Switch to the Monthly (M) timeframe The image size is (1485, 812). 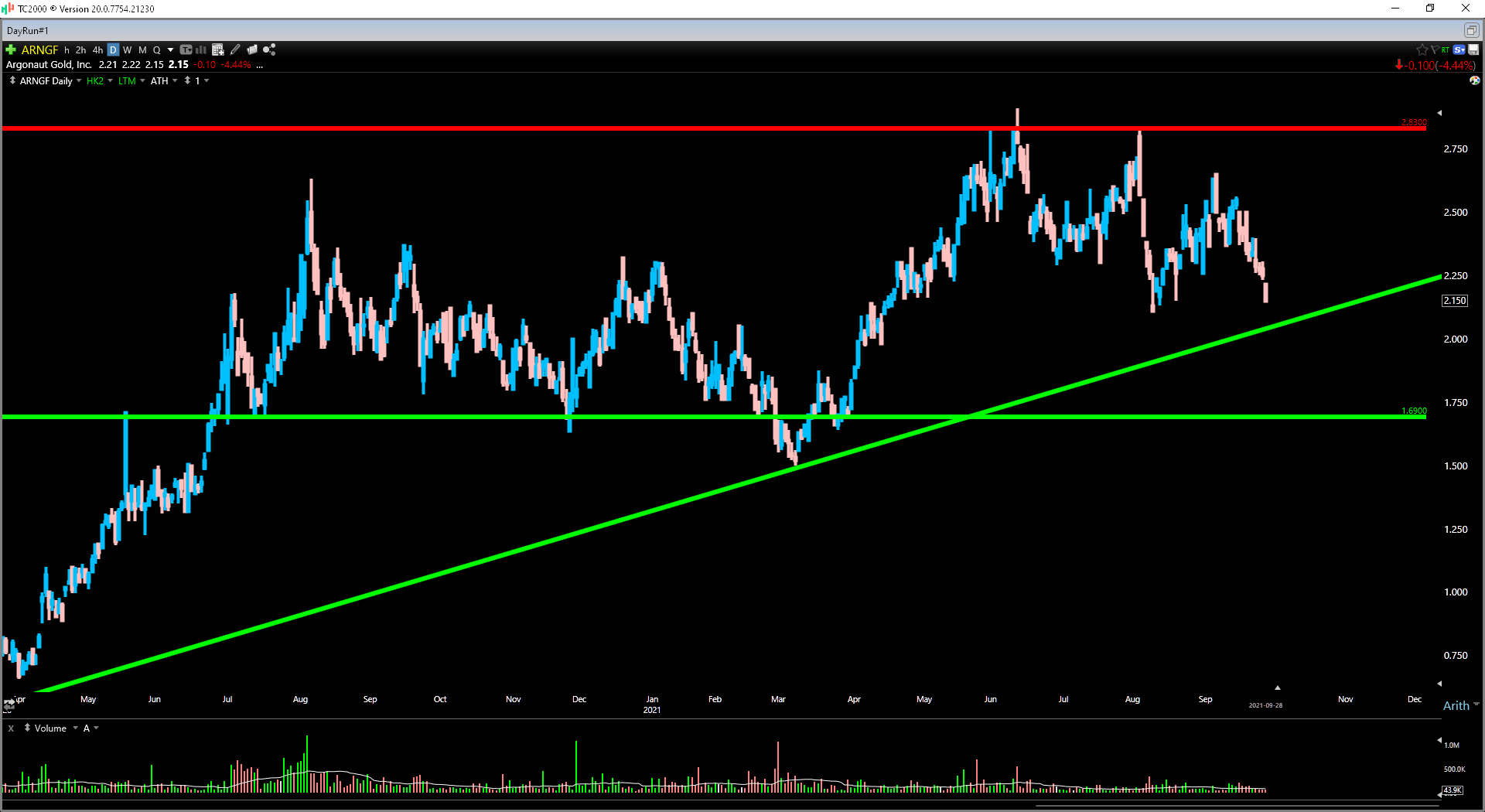pos(142,49)
